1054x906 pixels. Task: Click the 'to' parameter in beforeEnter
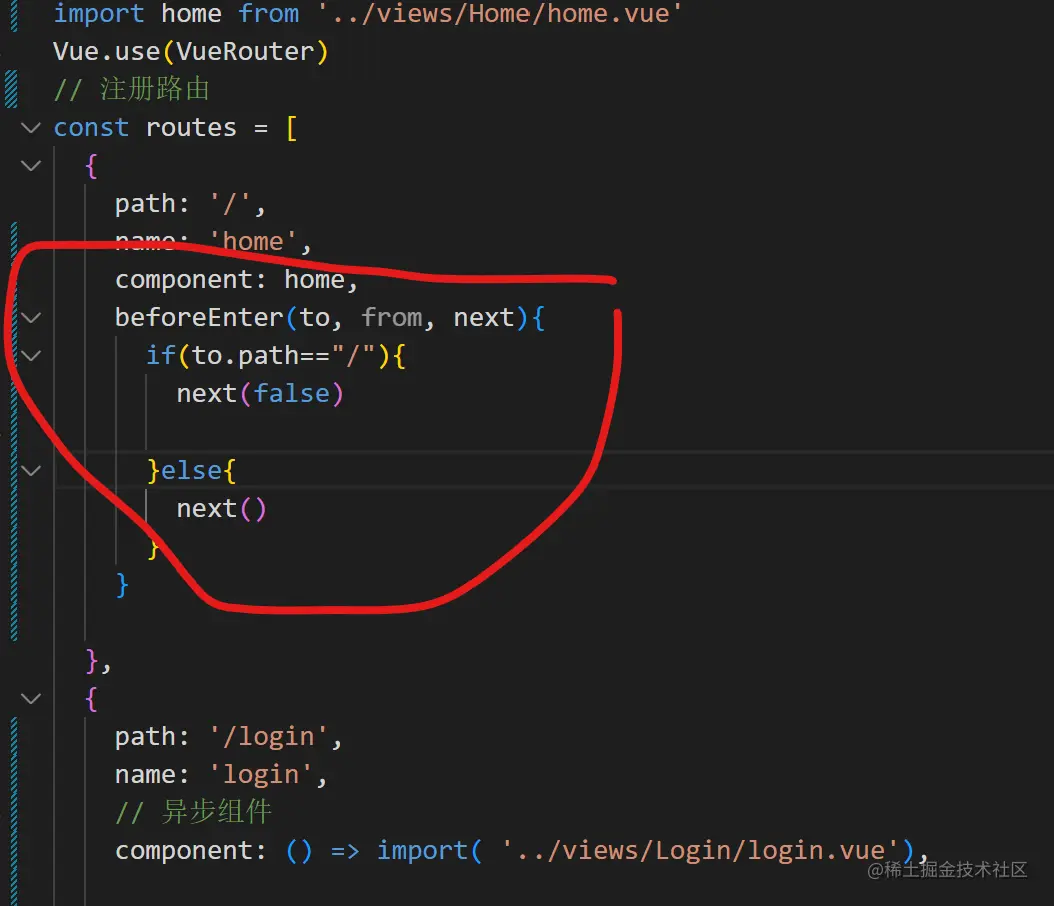click(315, 317)
